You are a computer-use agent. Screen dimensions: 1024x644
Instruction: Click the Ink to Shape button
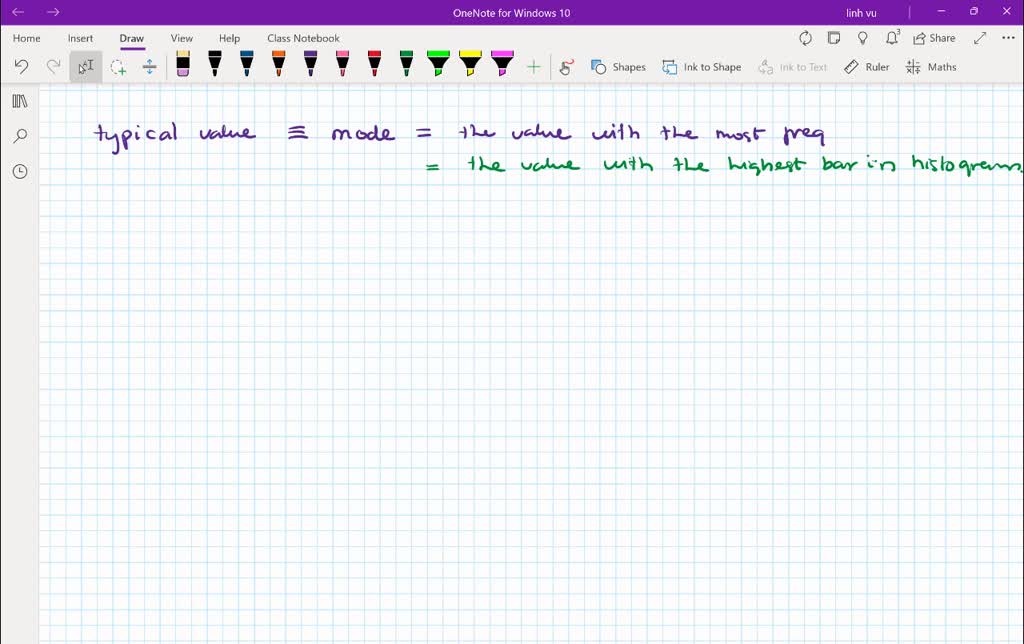click(702, 67)
